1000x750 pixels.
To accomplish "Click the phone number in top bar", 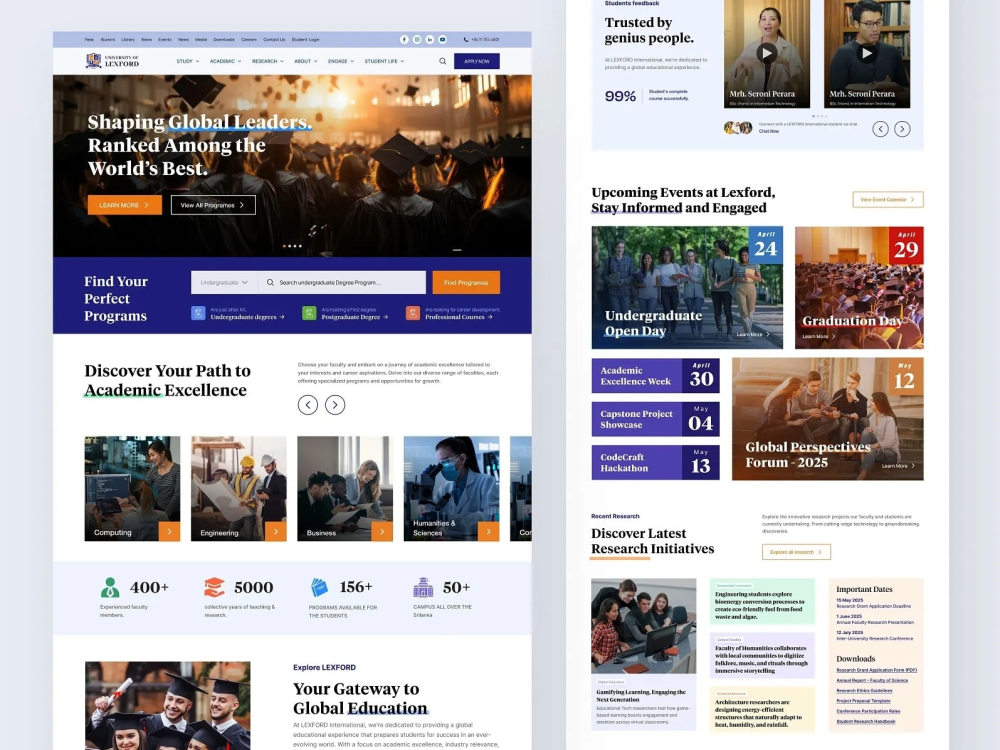I will [482, 40].
